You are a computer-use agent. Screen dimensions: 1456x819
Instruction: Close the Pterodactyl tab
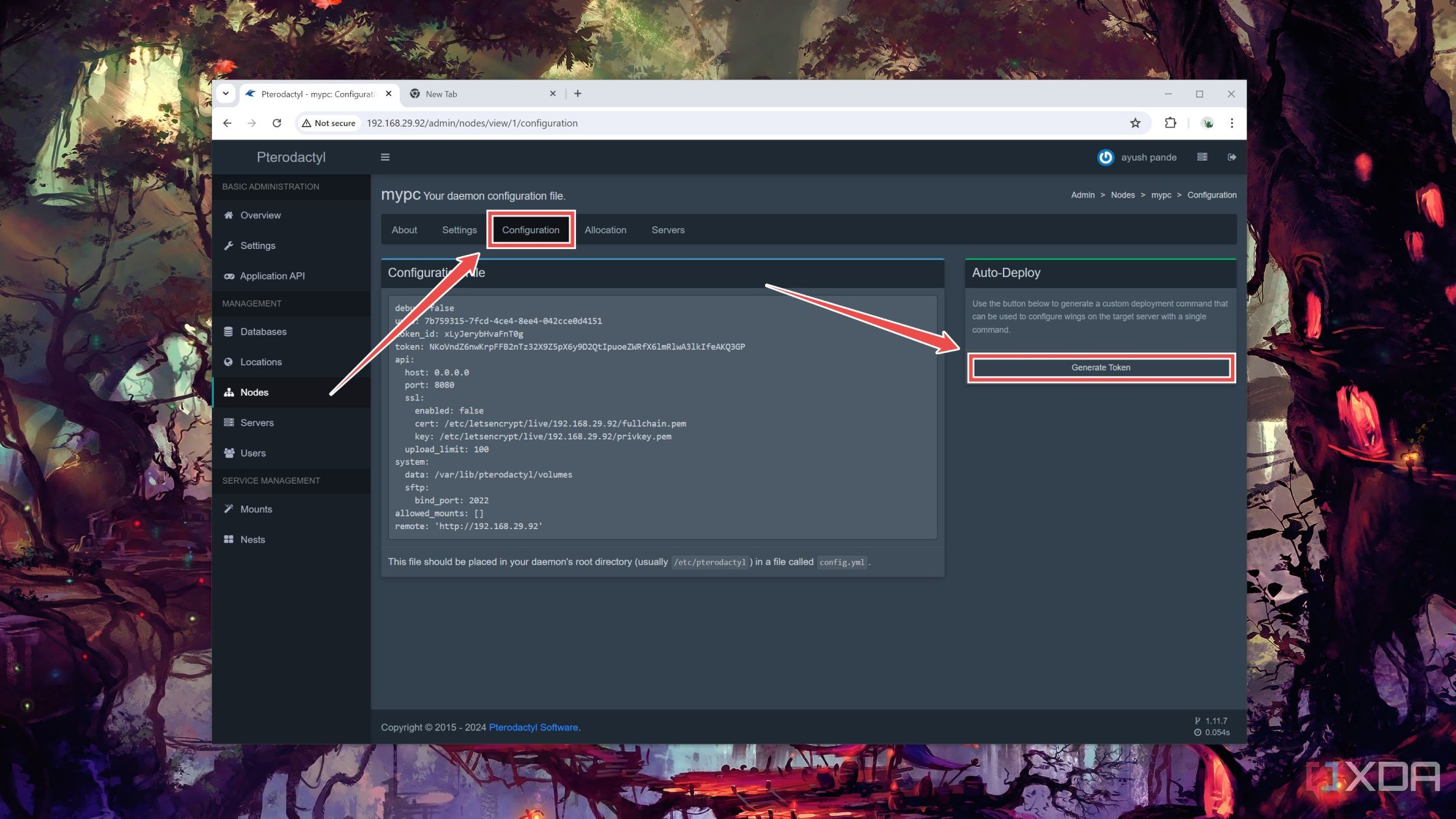click(x=388, y=94)
